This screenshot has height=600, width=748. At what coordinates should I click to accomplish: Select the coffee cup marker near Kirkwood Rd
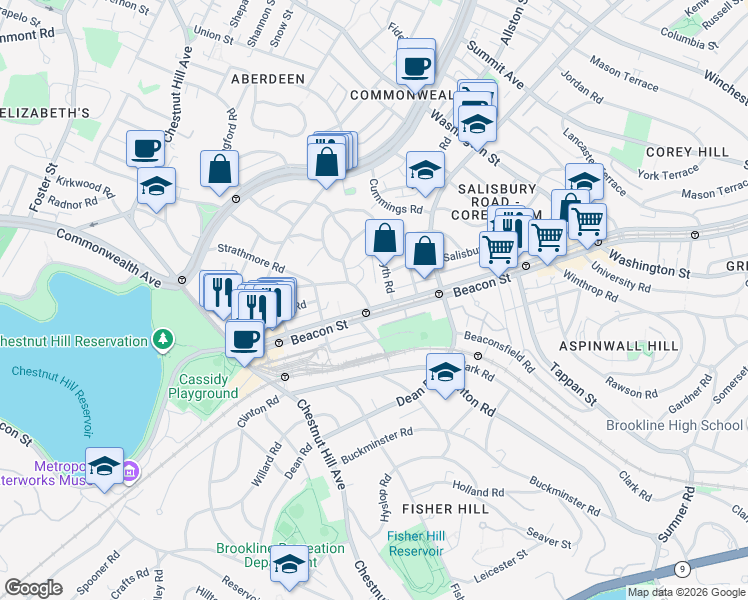(145, 149)
